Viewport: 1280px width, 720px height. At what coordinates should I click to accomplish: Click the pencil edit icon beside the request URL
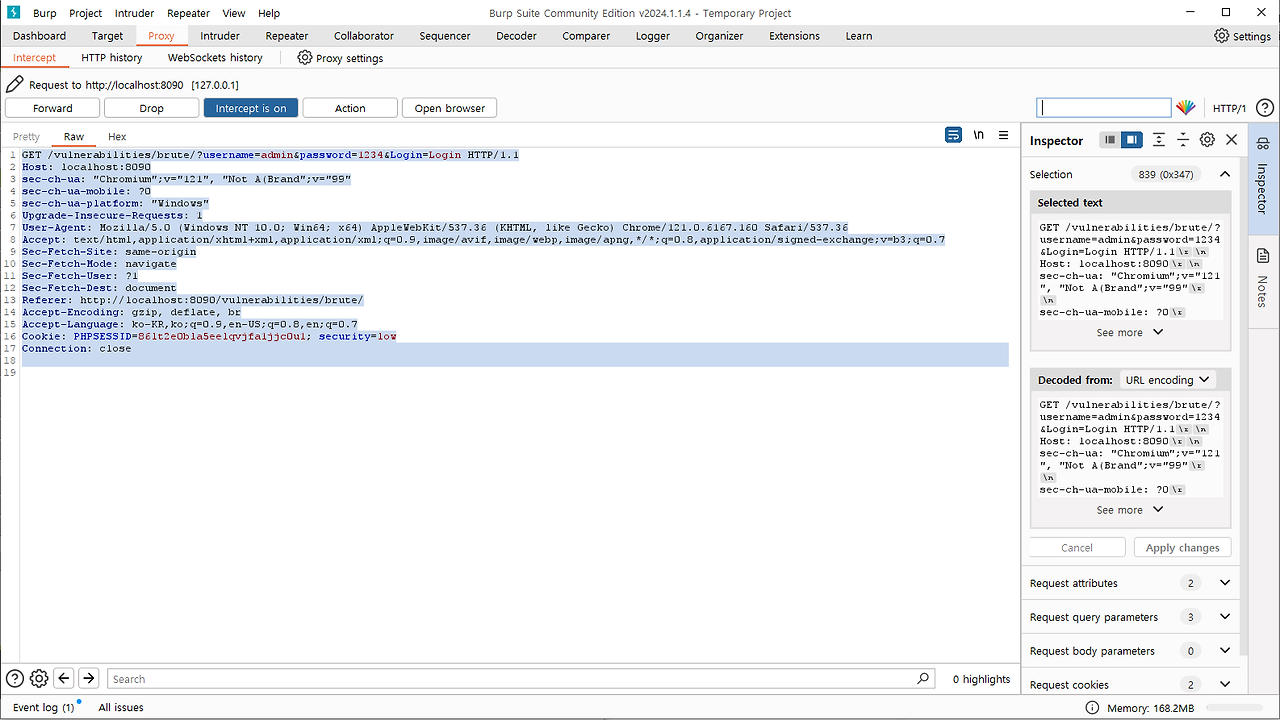click(x=15, y=85)
